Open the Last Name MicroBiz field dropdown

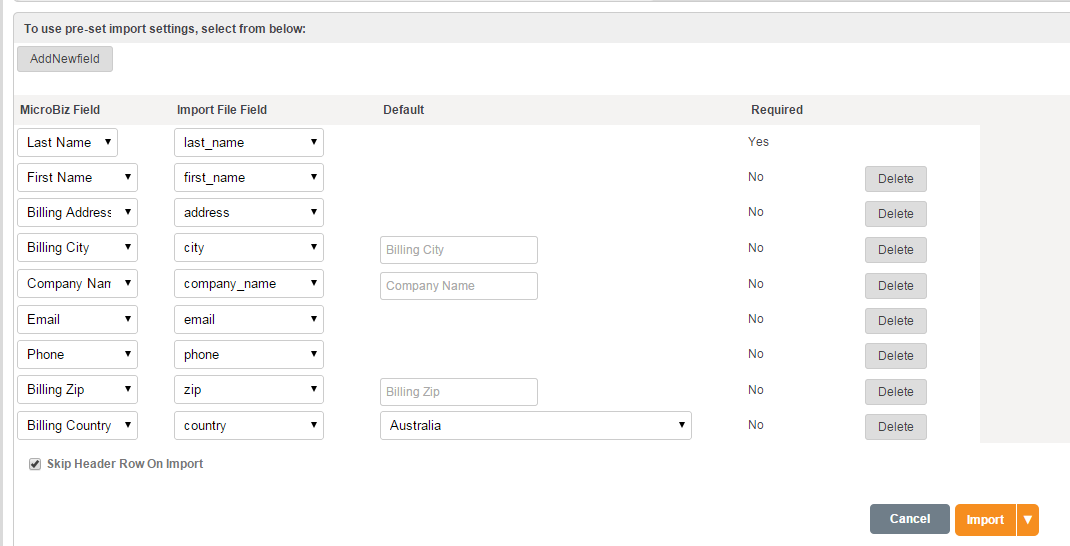pos(67,142)
